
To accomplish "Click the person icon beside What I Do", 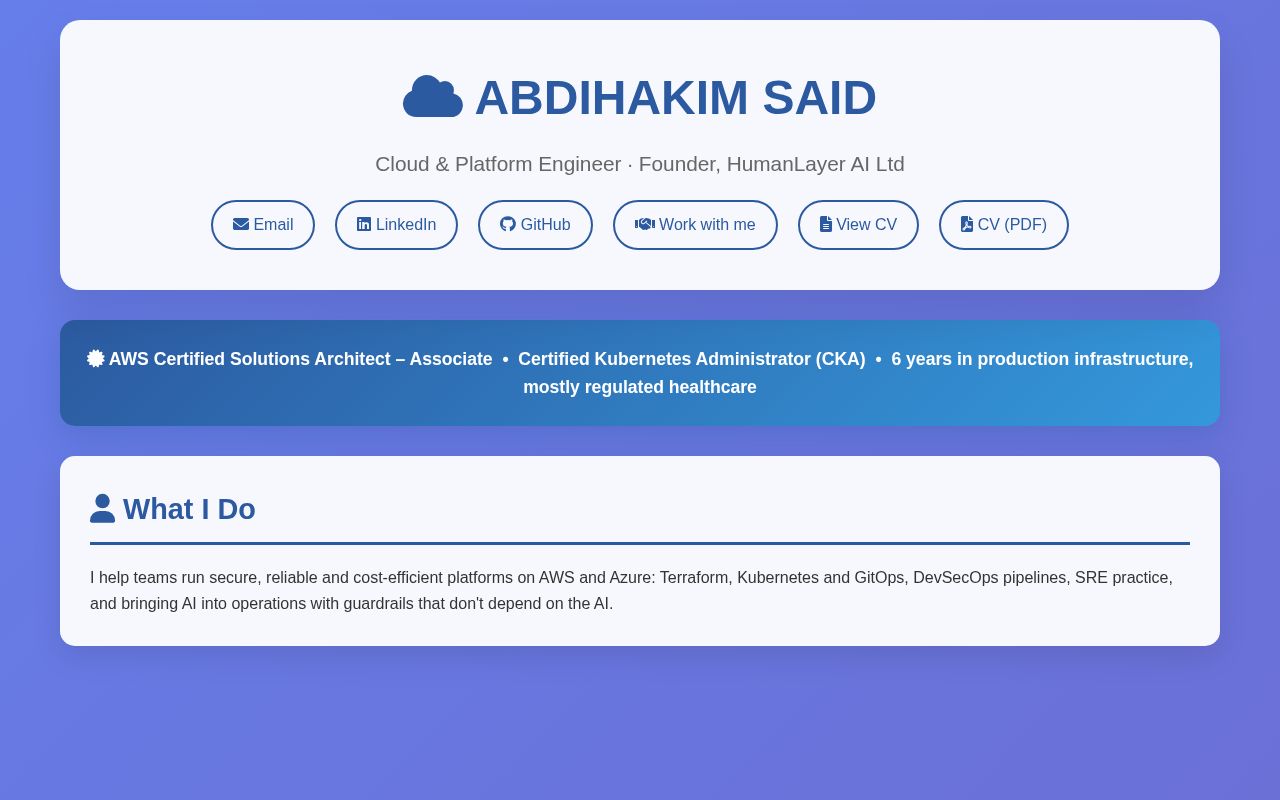I will (x=102, y=508).
